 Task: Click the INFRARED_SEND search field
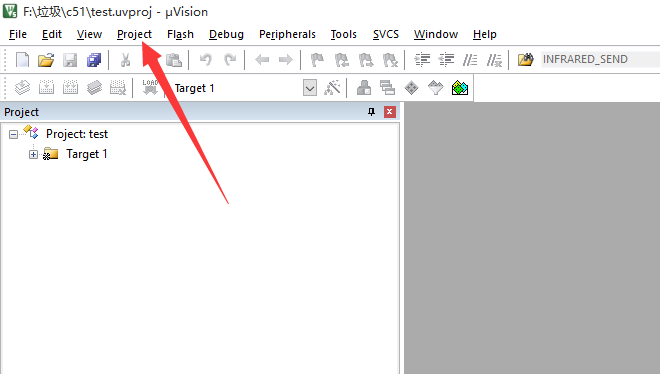coord(601,59)
